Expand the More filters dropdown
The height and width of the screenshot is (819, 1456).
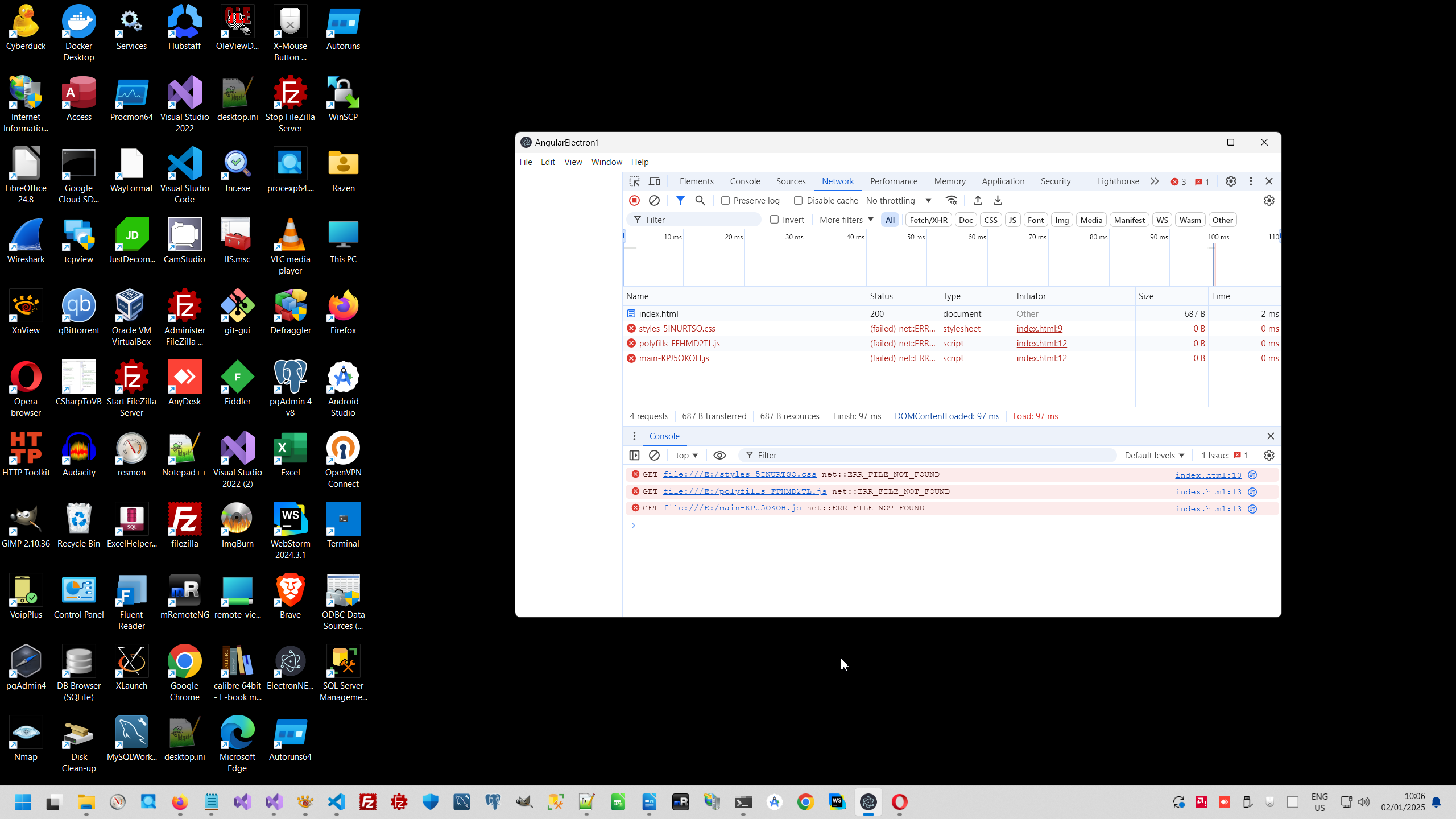pyautogui.click(x=846, y=220)
